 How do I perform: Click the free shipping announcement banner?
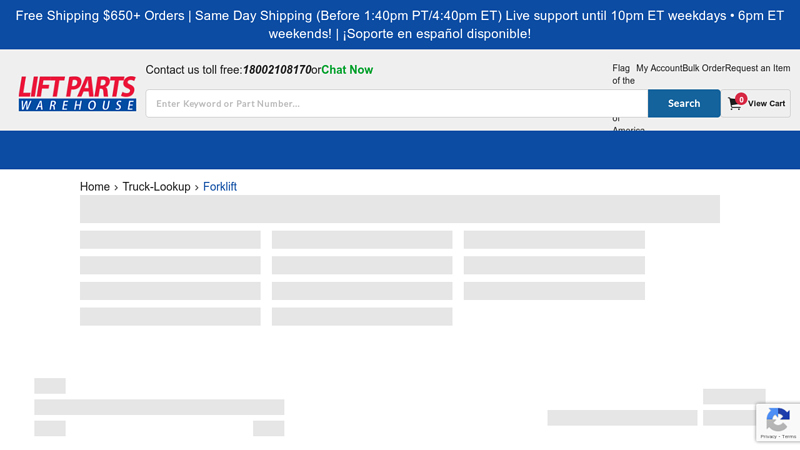(x=400, y=25)
